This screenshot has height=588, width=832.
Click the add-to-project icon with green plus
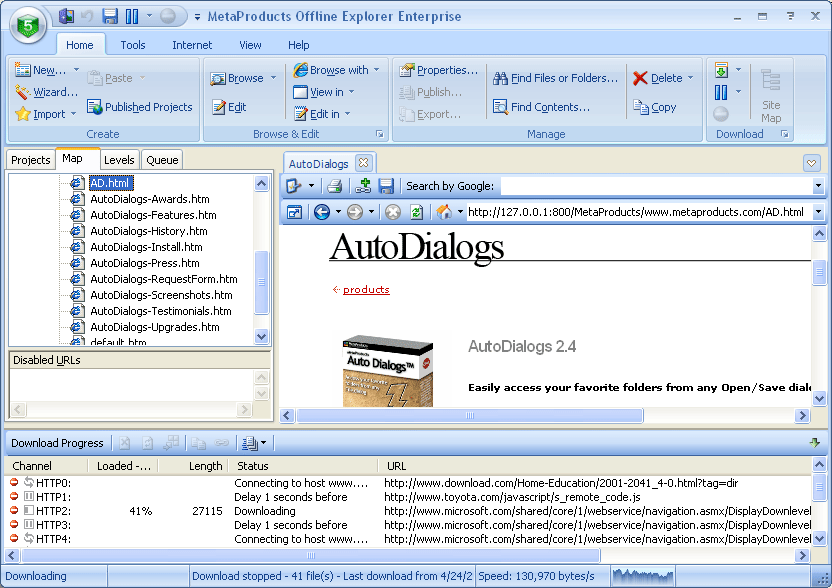click(x=363, y=186)
